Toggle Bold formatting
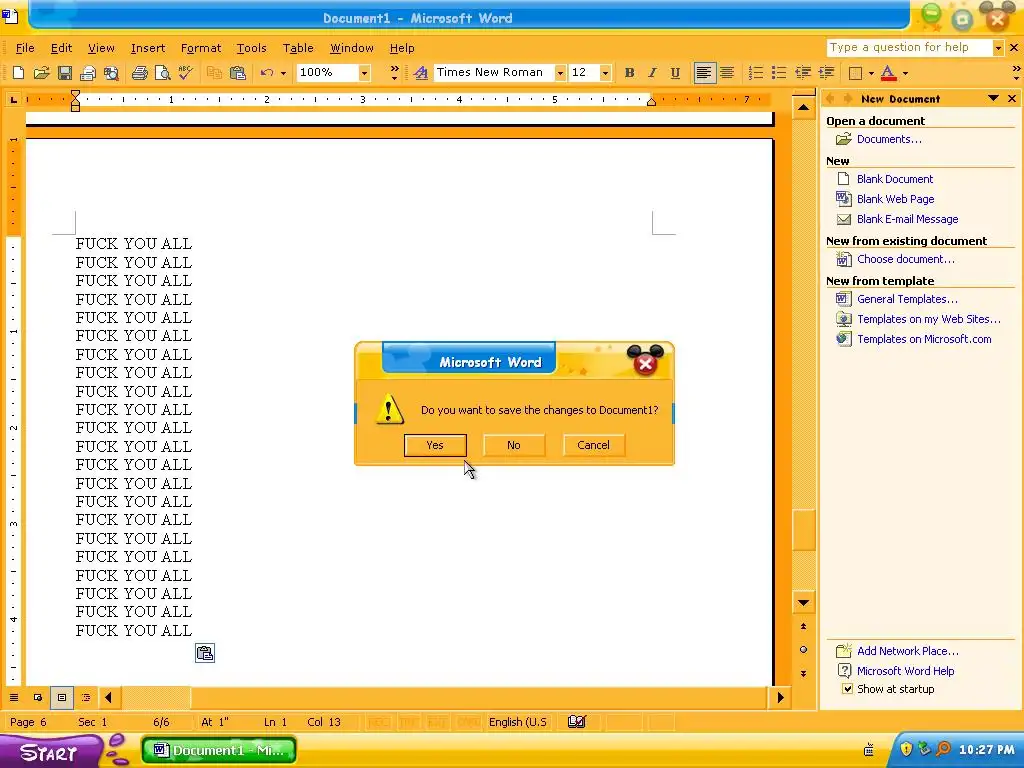This screenshot has height=768, width=1024. pos(629,72)
